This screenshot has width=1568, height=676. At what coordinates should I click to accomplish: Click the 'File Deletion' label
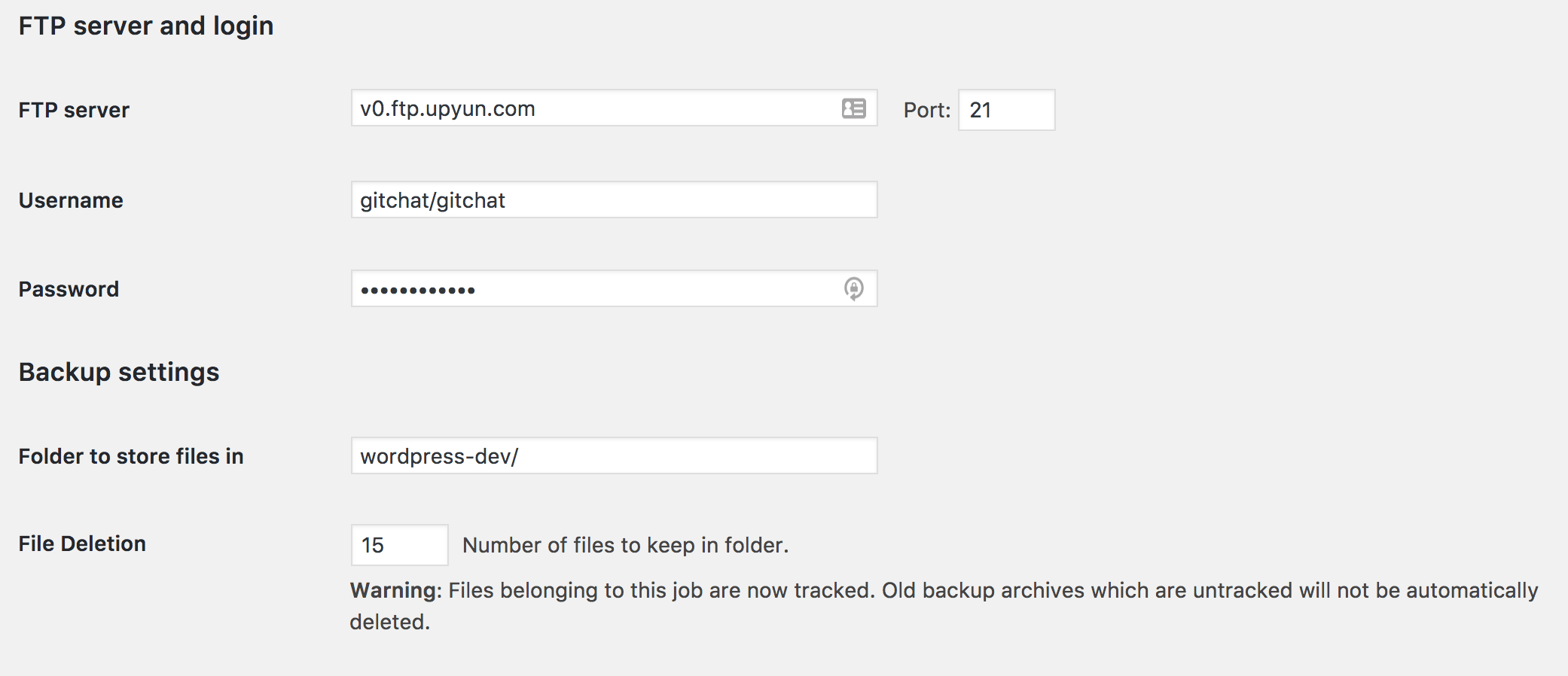click(x=82, y=544)
